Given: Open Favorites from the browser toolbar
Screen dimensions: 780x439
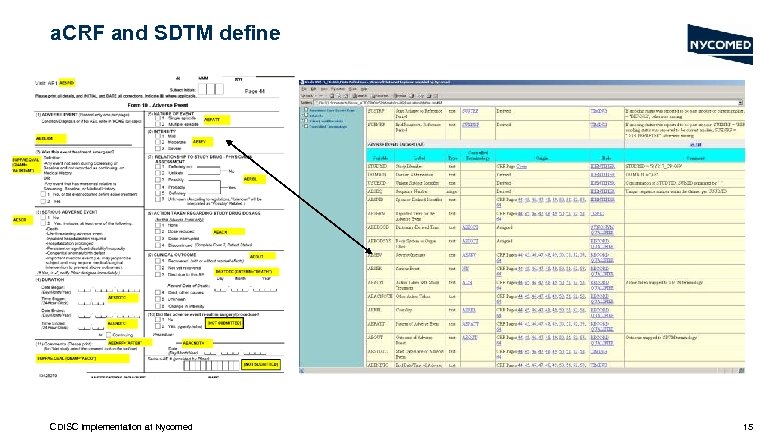Looking at the screenshot, I should click(x=379, y=95).
